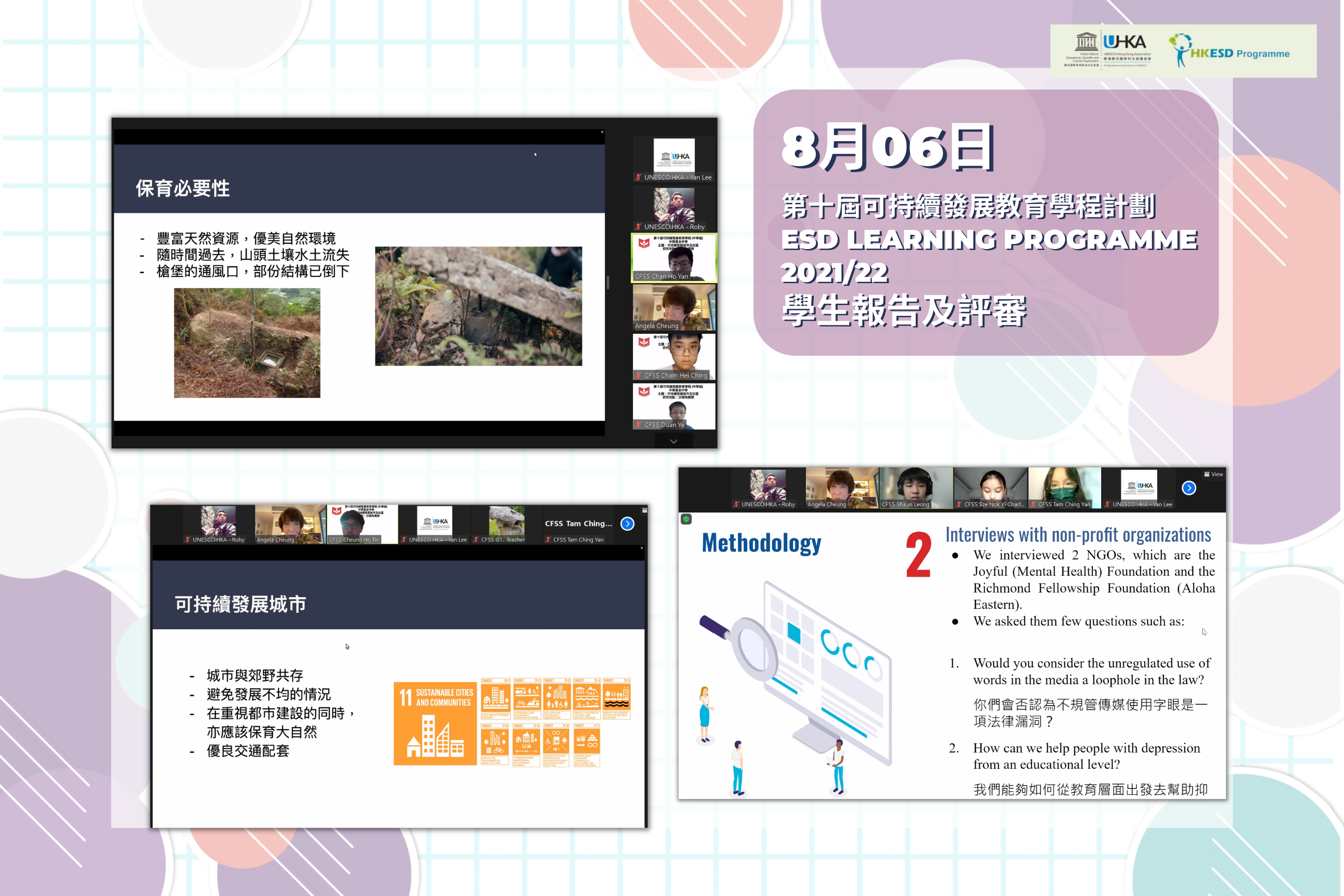Click SDG Target 11-B inclusion policies tile
Screen dimensions: 1344x896
coord(556,745)
